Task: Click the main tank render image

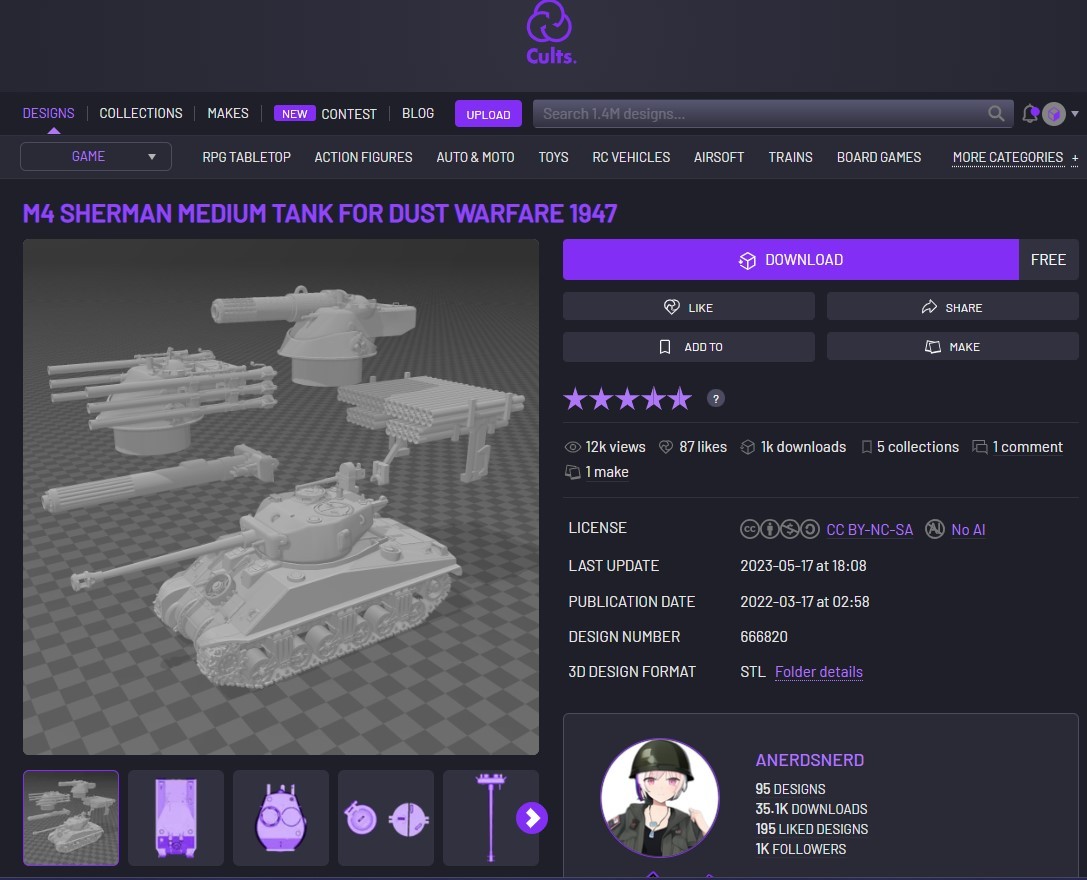Action: tap(281, 497)
